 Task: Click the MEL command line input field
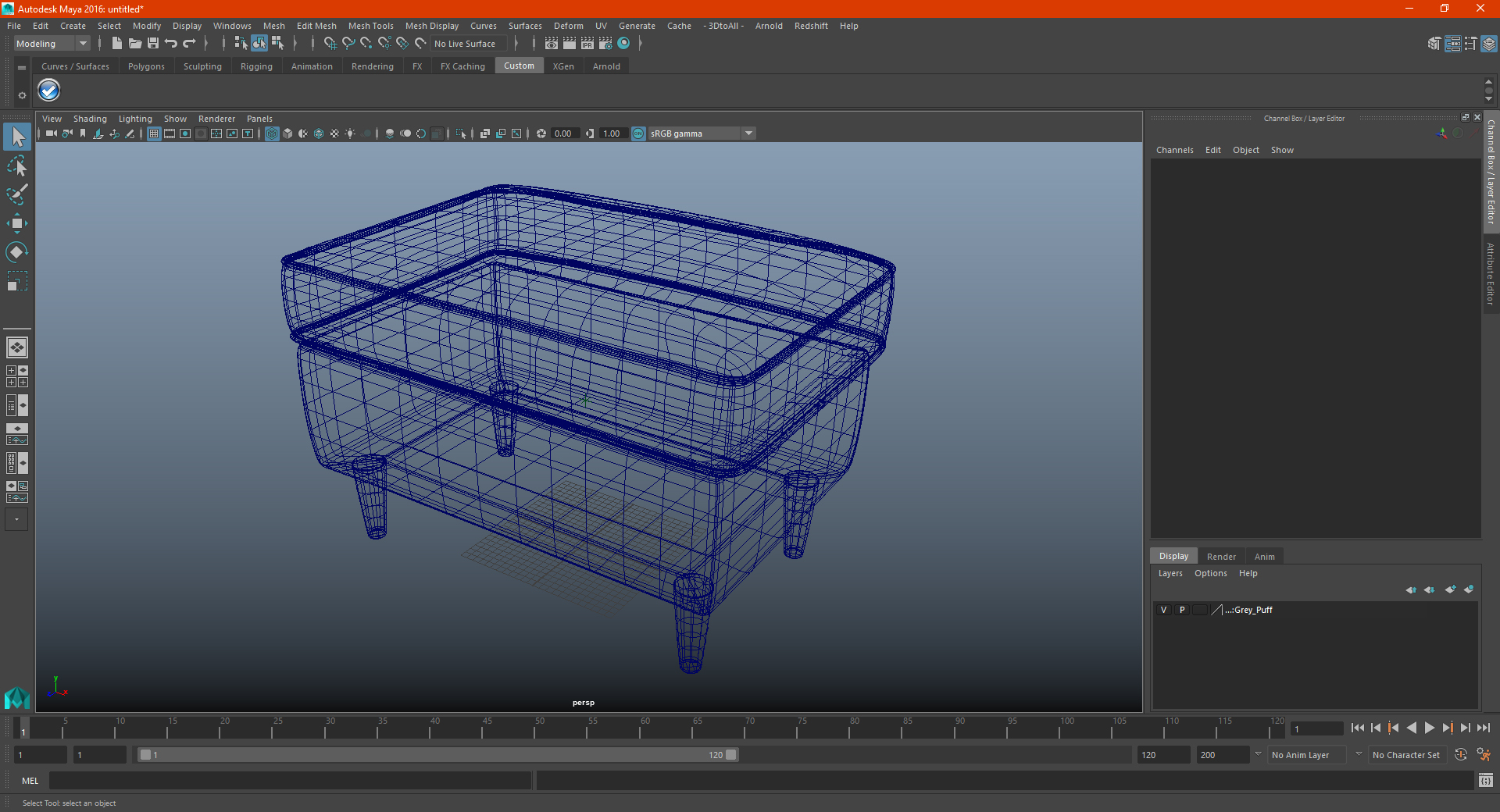pos(290,780)
